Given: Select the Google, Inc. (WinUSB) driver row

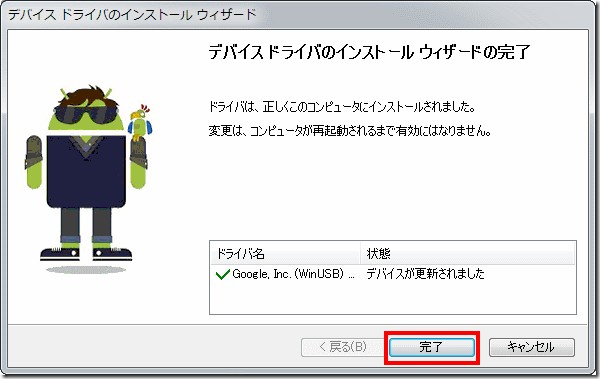Looking at the screenshot, I should pos(393,274).
